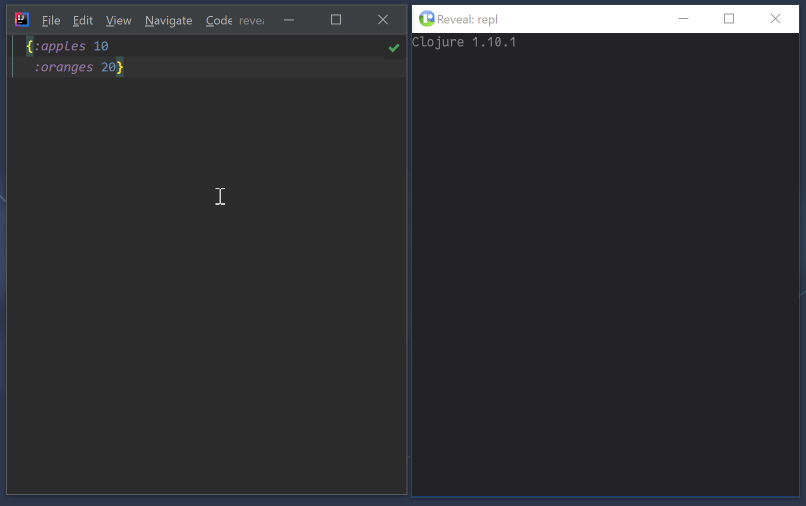Maximize the IntelliJ editor window
The height and width of the screenshot is (506, 806).
(336, 20)
